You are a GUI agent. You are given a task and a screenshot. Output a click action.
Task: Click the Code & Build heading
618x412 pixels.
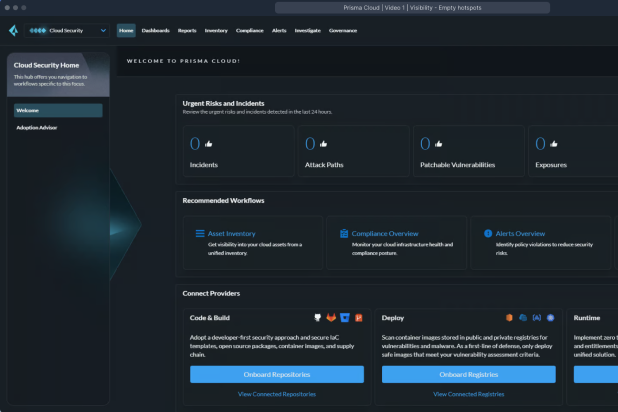point(210,318)
